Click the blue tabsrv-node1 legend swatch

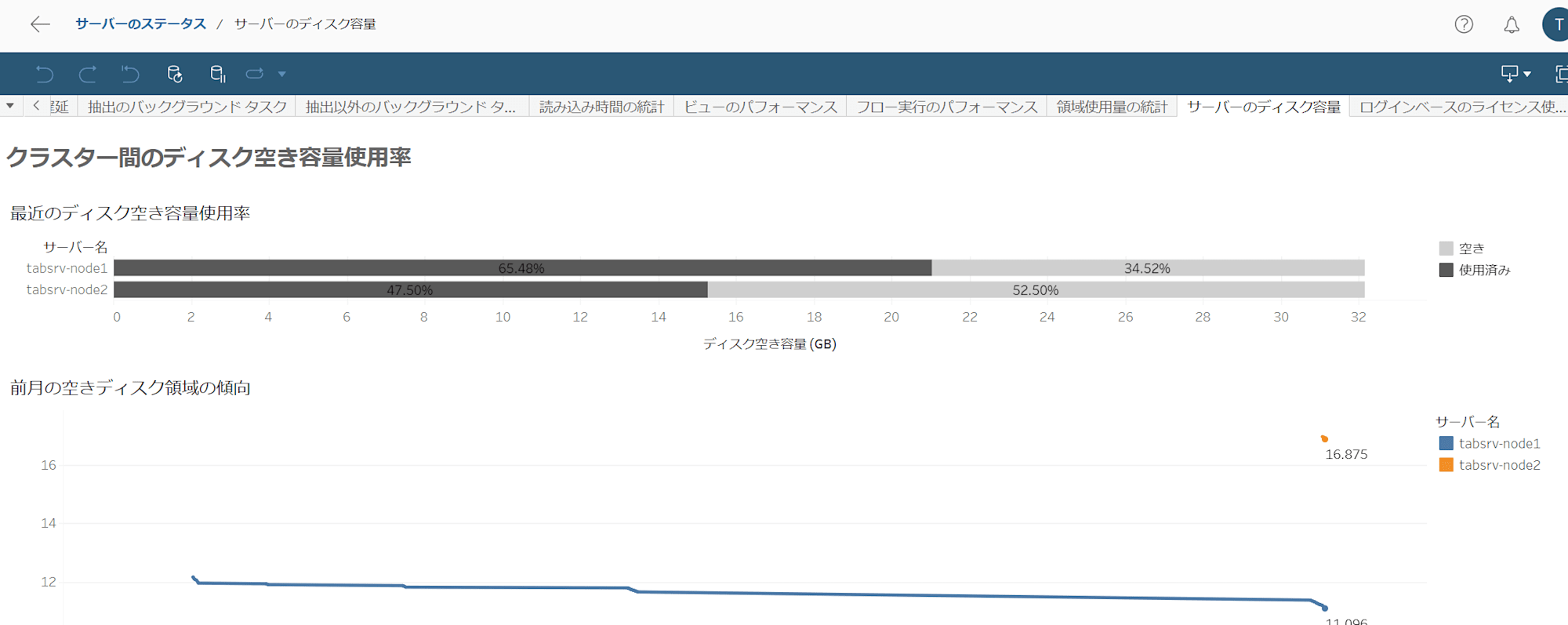(1446, 444)
